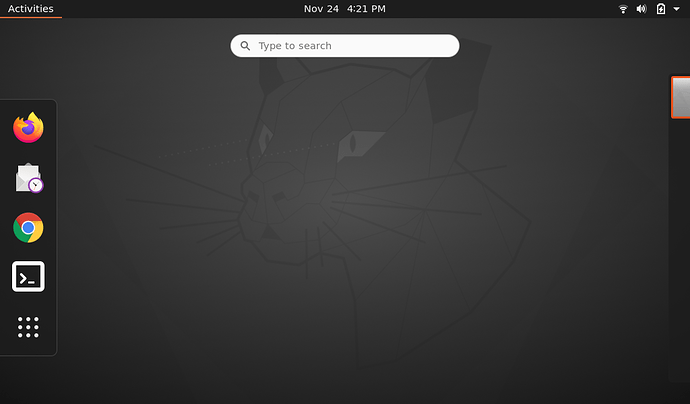Show all applications grid

[x=28, y=327]
